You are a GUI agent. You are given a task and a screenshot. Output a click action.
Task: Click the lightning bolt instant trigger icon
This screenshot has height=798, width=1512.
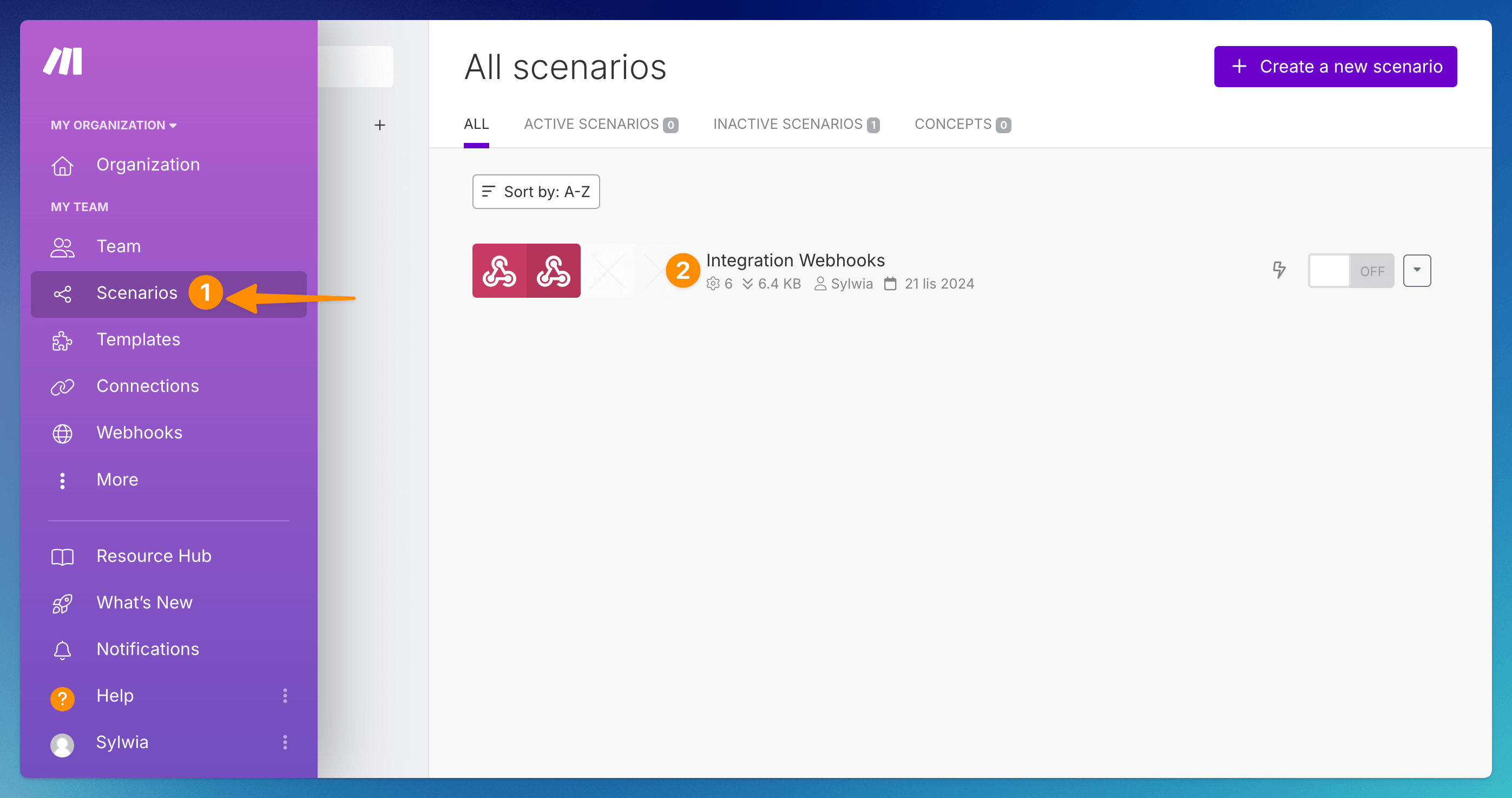(1279, 271)
